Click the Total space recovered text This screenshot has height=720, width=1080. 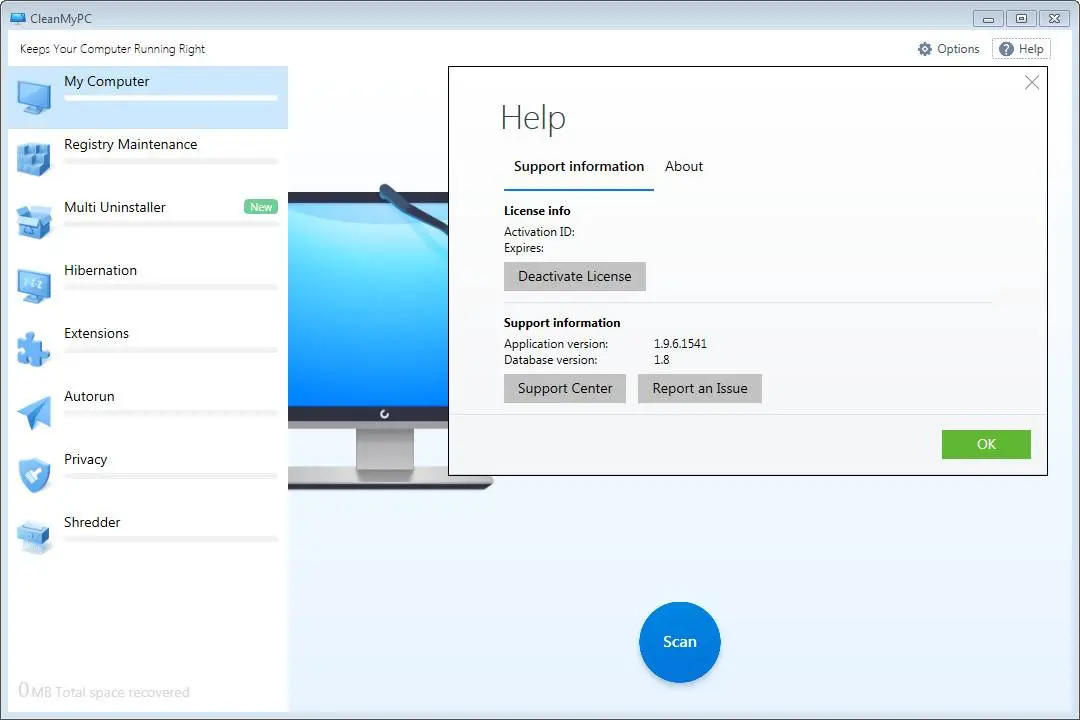122,692
